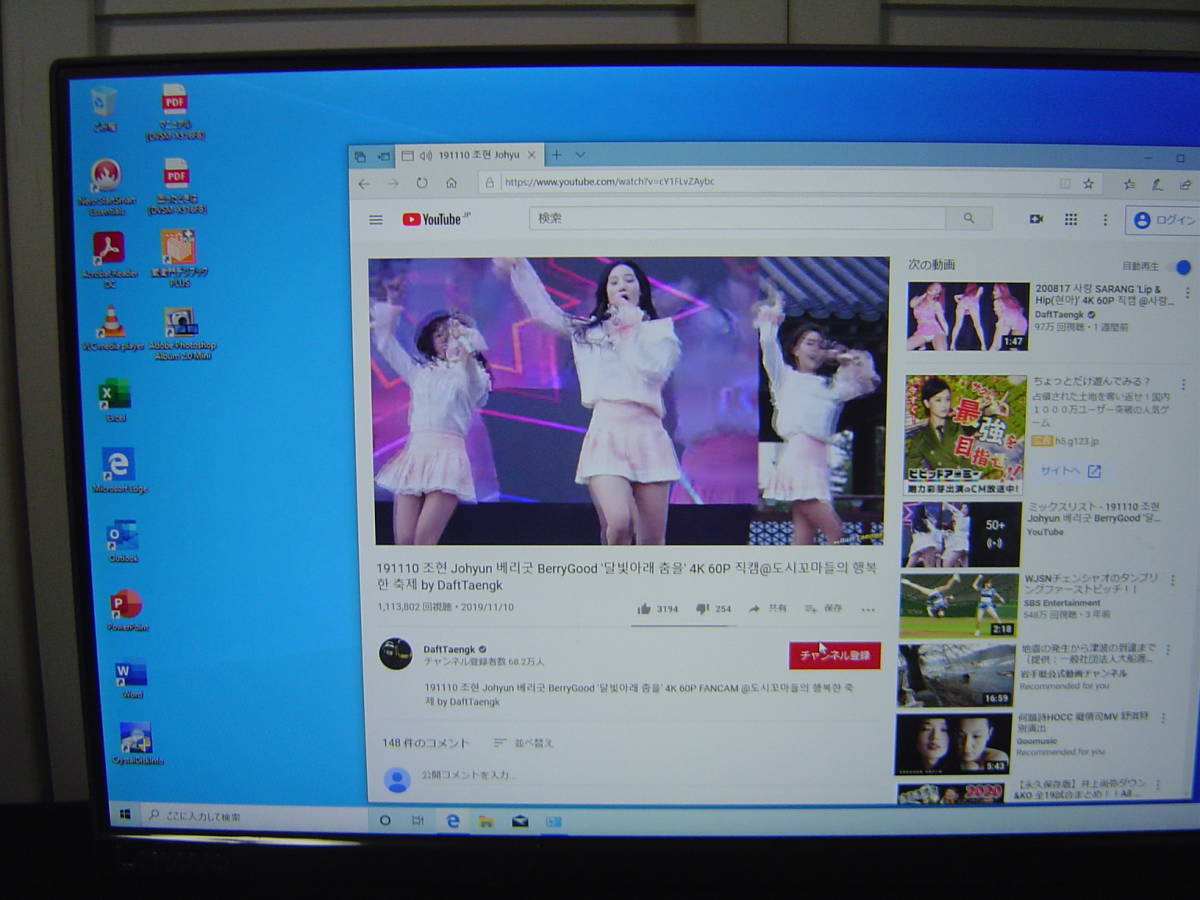Click the video player to pause playback
1200x900 pixels.
click(628, 400)
